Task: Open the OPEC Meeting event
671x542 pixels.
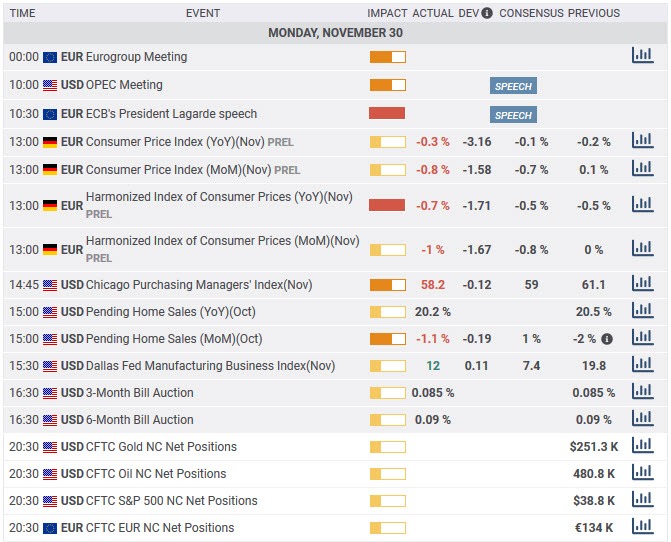Action: [124, 85]
